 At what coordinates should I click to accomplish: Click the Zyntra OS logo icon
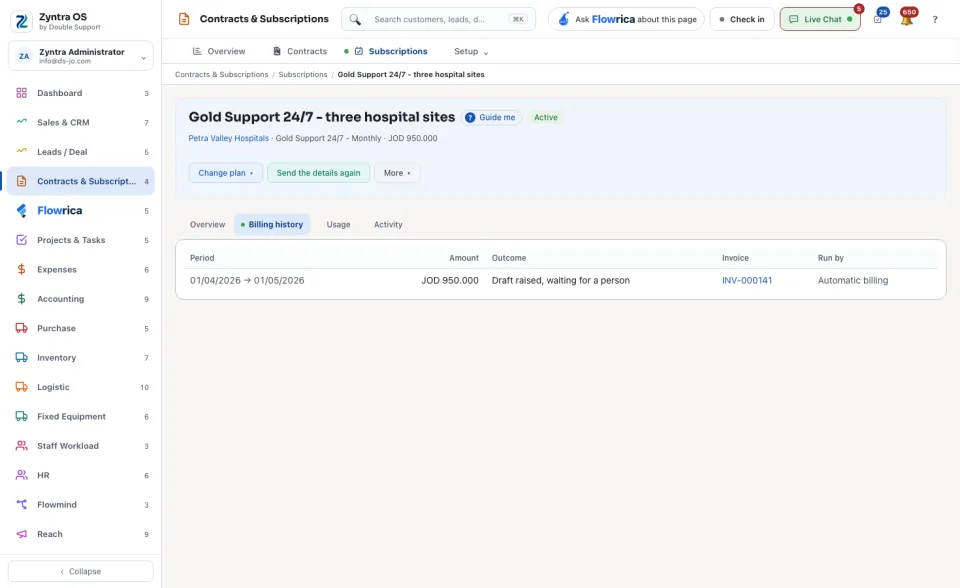[21, 21]
